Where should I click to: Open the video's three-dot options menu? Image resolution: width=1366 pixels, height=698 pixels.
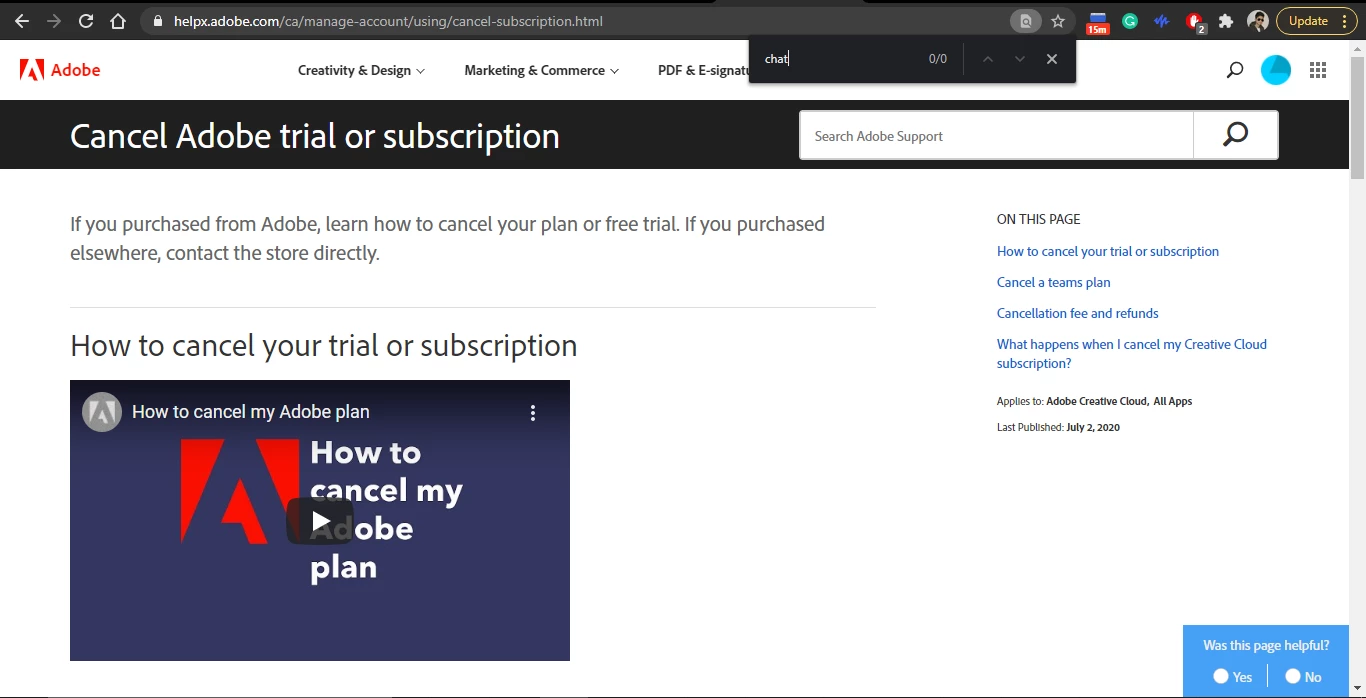533,412
